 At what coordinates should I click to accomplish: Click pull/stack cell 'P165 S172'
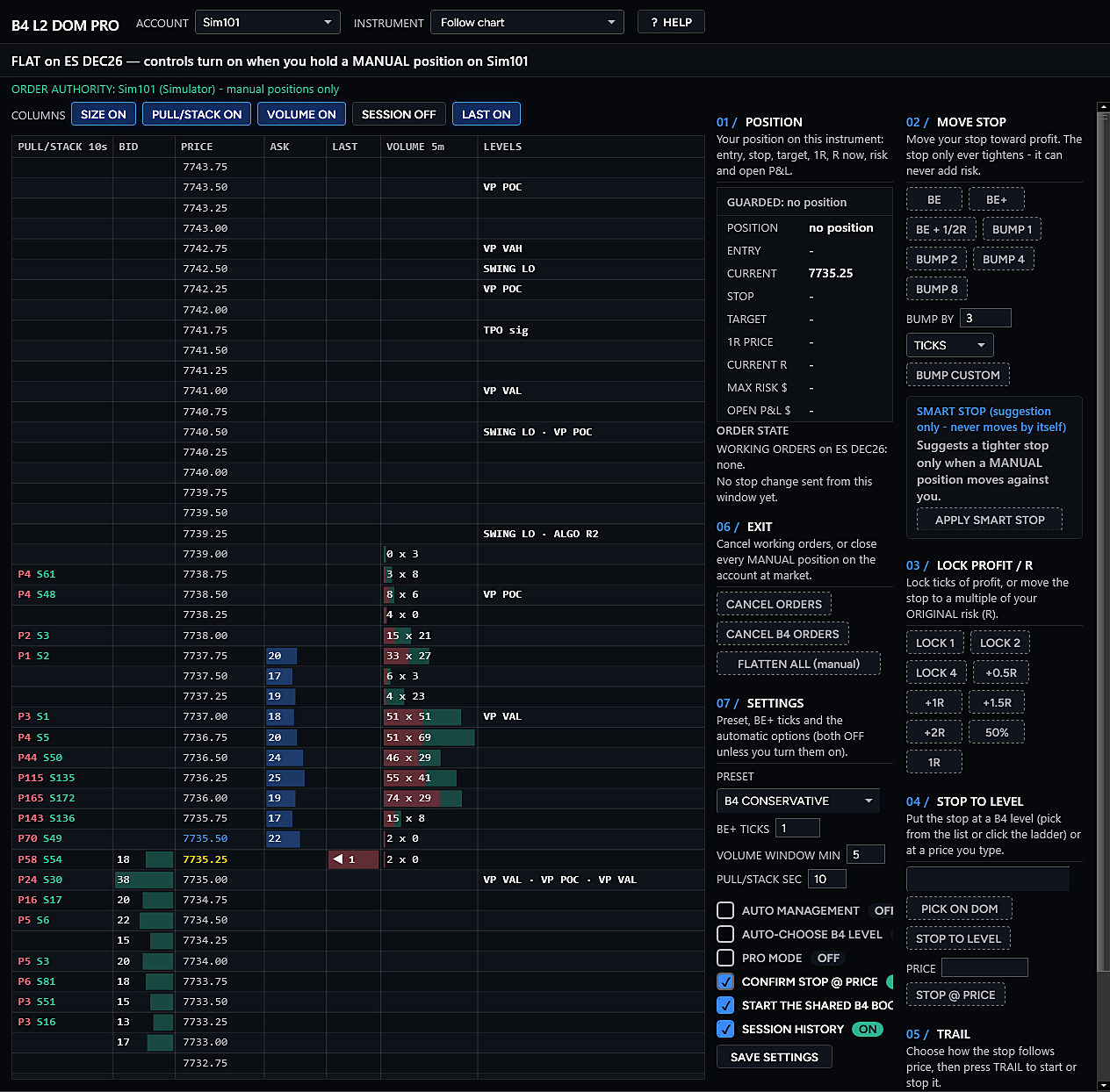(x=47, y=798)
